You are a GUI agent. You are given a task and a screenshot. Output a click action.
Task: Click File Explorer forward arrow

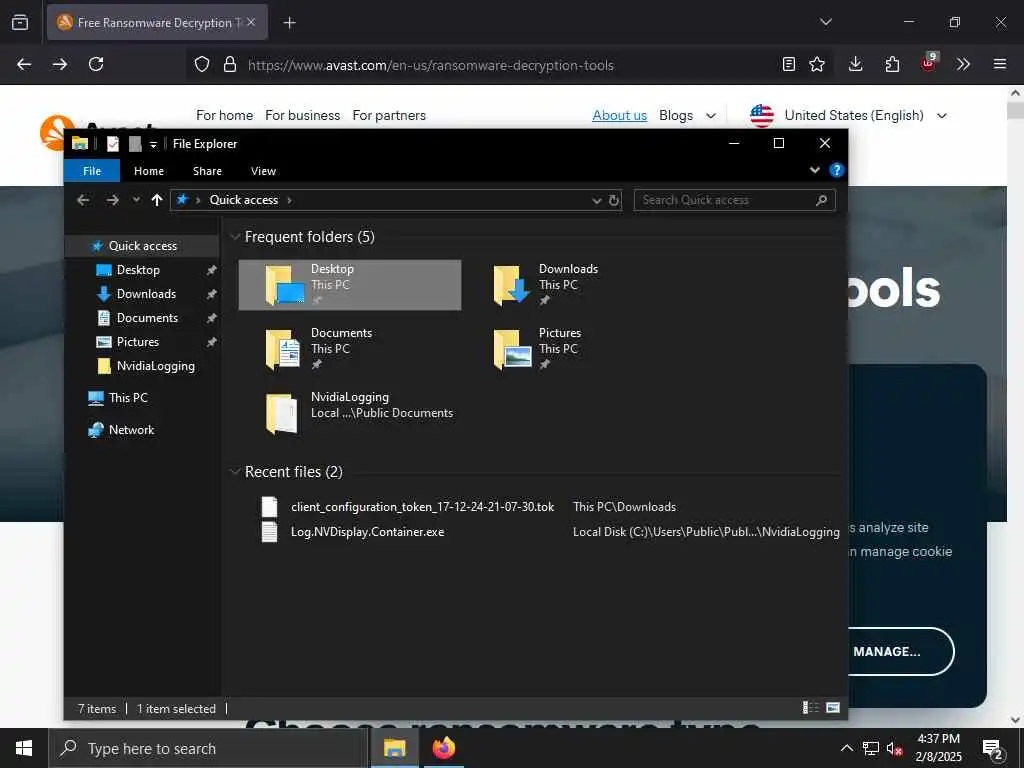click(112, 200)
